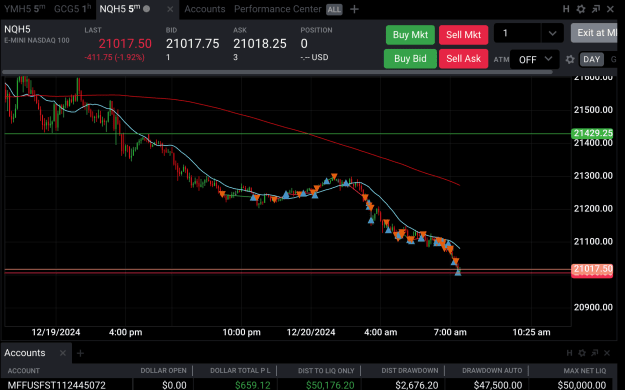Viewport: 625px width, 390px height.
Task: Sort by DIST TO LIQ ONLY column header
Action: coord(326,370)
